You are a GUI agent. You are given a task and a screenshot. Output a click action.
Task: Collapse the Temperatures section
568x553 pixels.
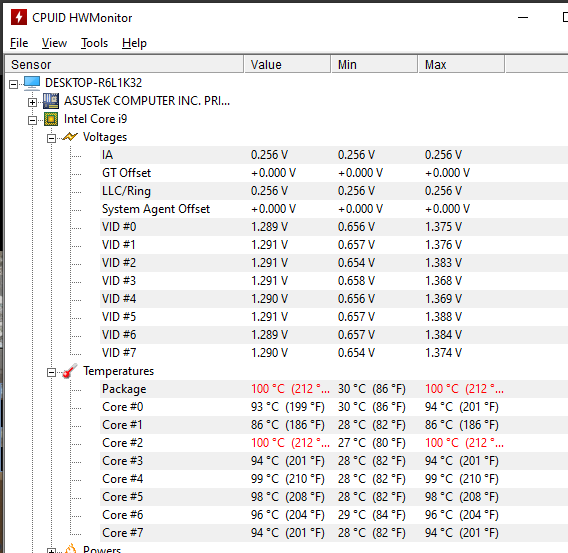[x=51, y=372]
